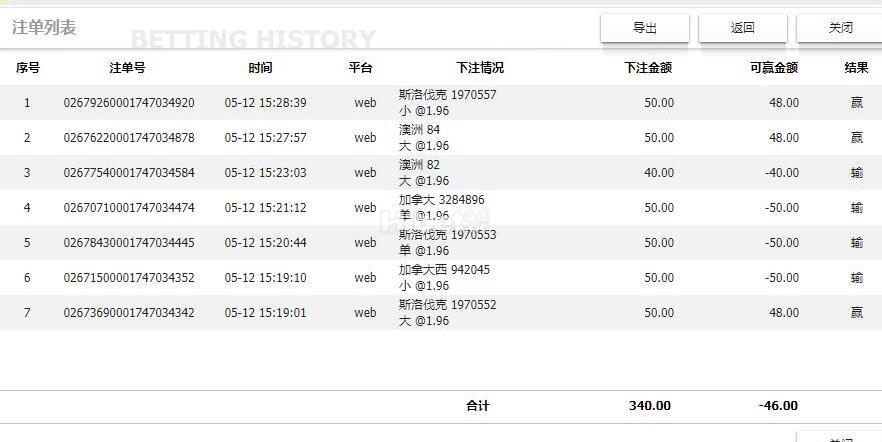The width and height of the screenshot is (882, 442).
Task: Select the 下注情况 column header
Action: tap(480, 68)
